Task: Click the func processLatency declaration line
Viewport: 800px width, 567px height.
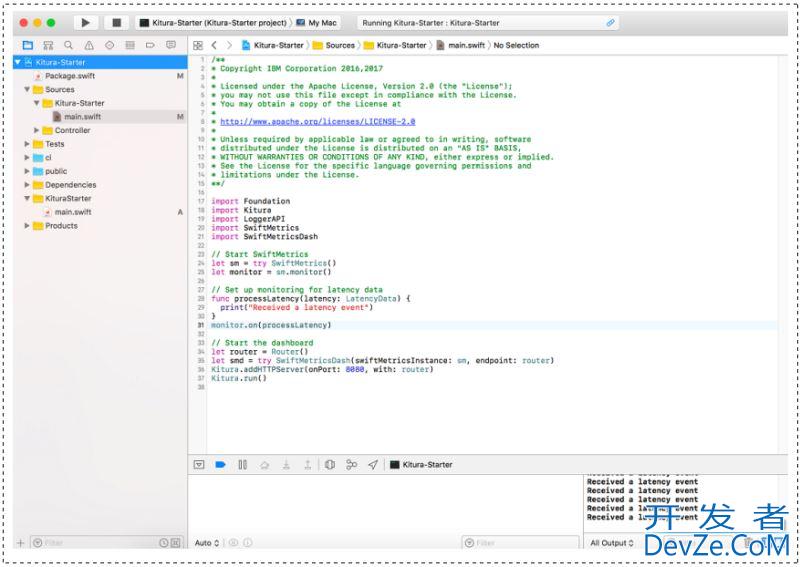Action: click(311, 299)
